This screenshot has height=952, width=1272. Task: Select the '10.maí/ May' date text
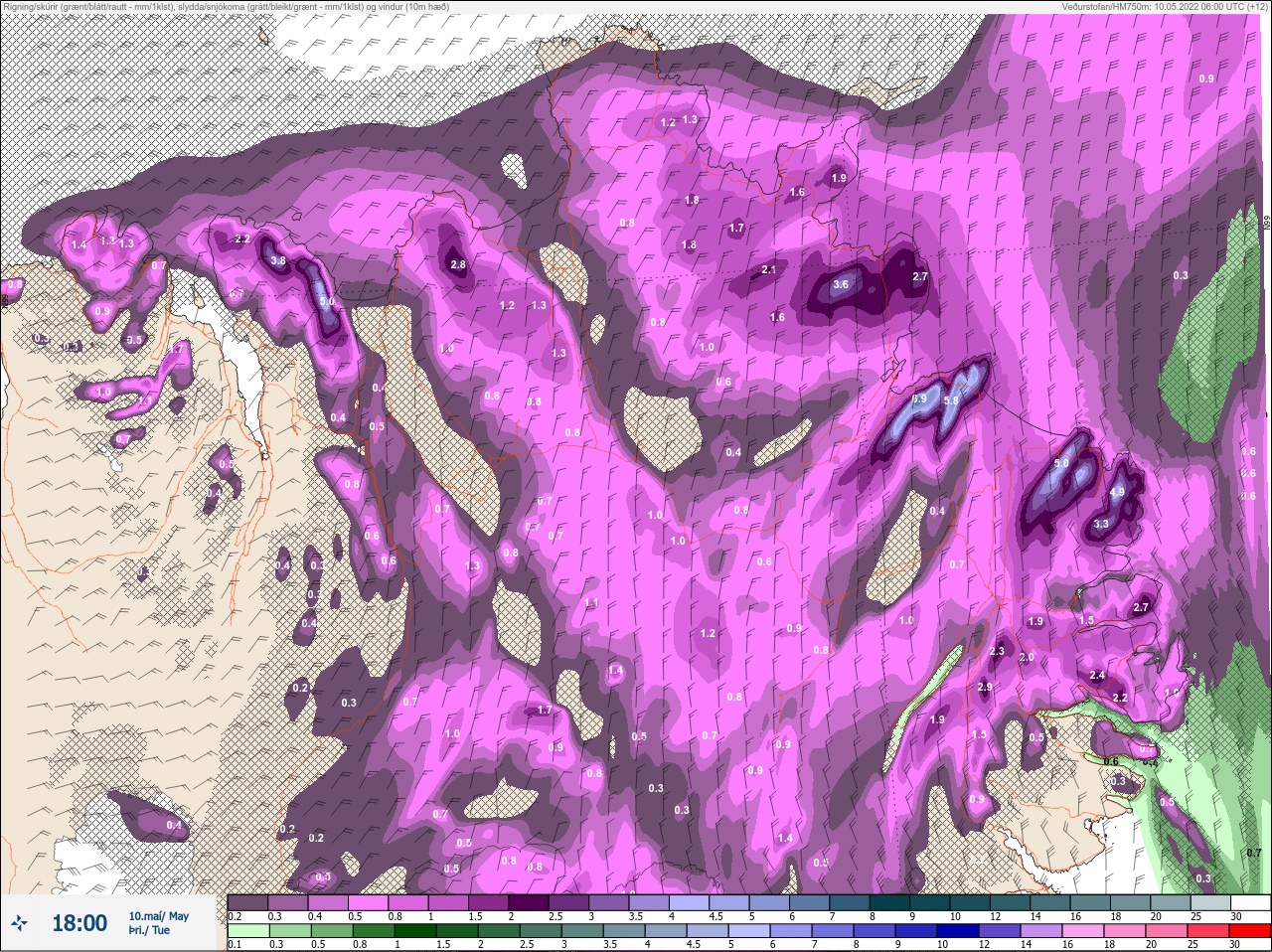click(158, 916)
